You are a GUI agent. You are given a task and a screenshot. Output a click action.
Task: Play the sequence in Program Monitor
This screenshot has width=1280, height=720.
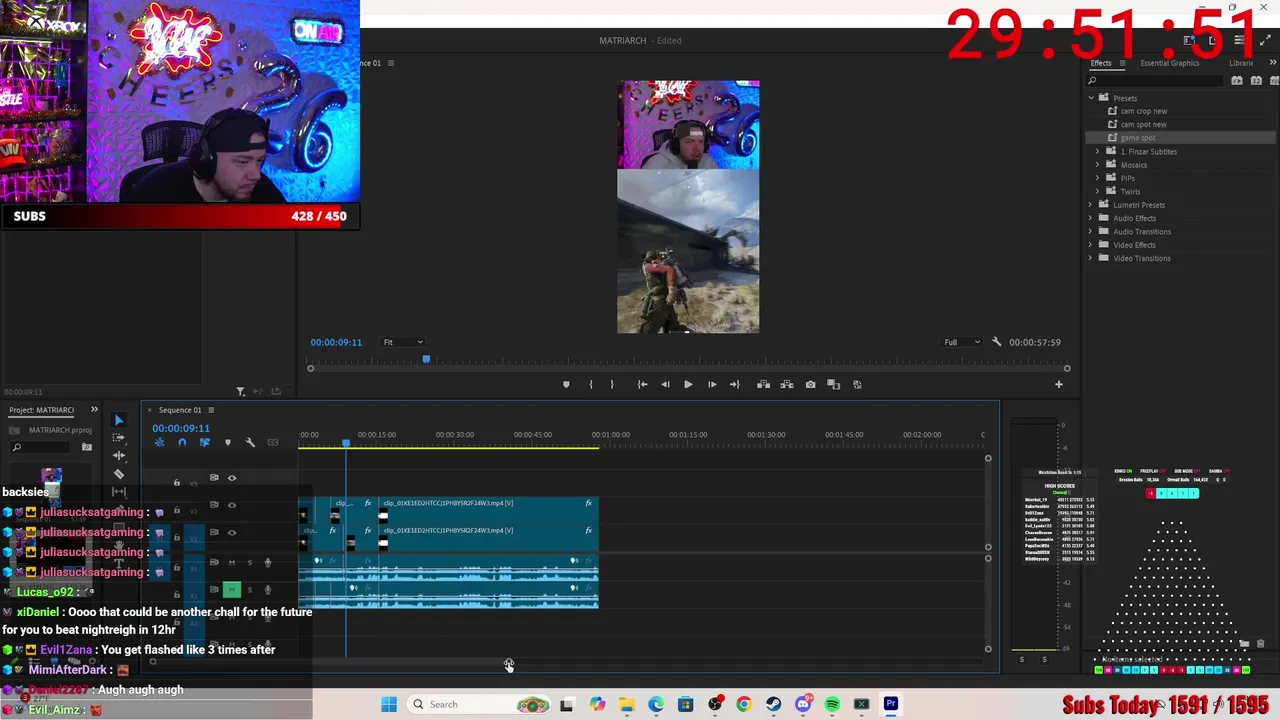(x=688, y=384)
